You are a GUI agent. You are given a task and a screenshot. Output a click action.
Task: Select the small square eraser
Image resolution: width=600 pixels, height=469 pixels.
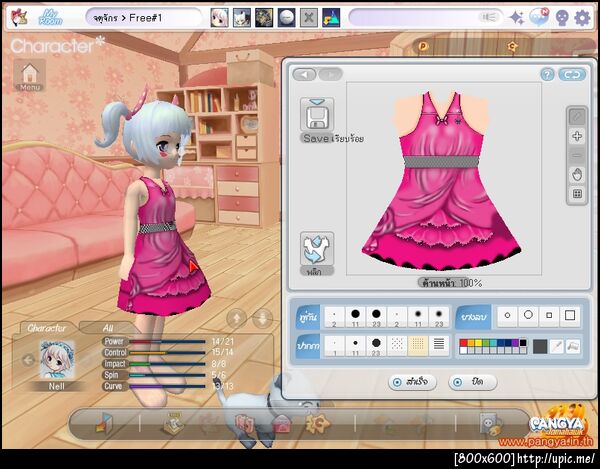(549, 316)
